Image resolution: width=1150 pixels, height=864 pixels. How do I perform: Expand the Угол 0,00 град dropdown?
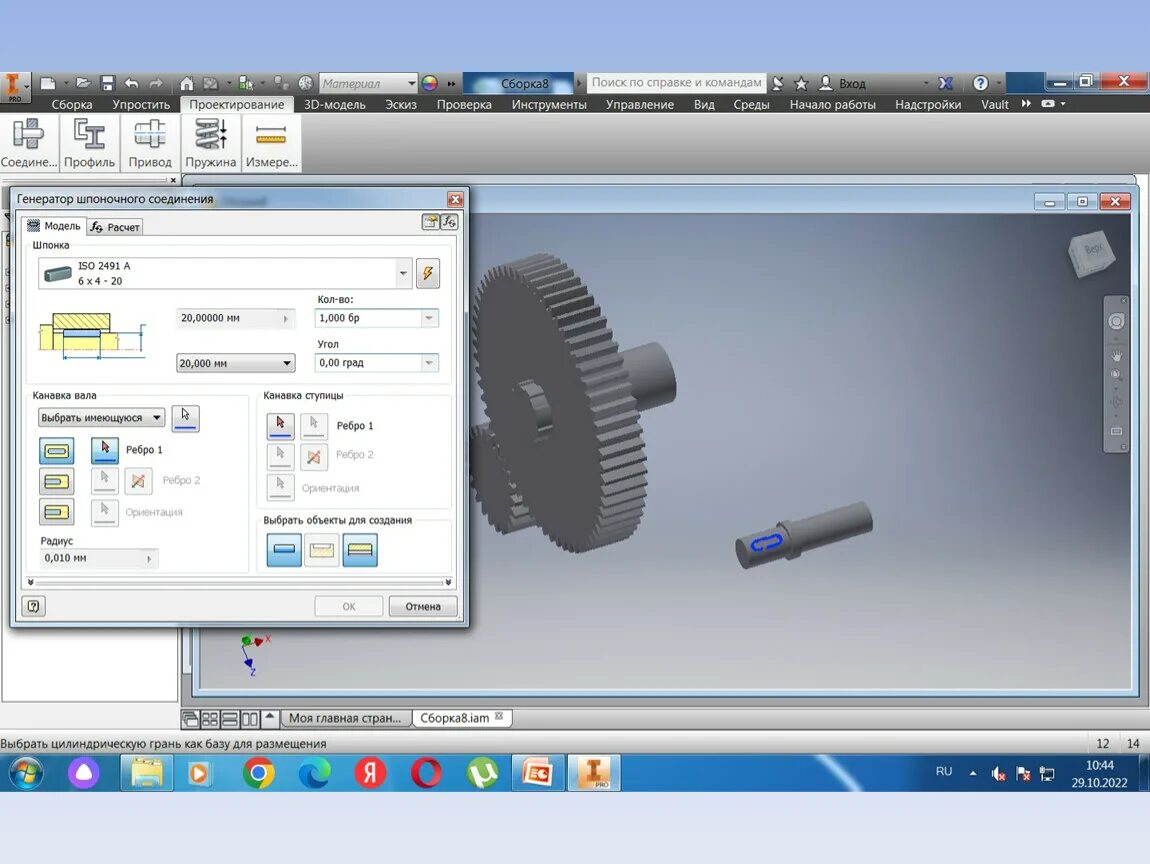429,363
